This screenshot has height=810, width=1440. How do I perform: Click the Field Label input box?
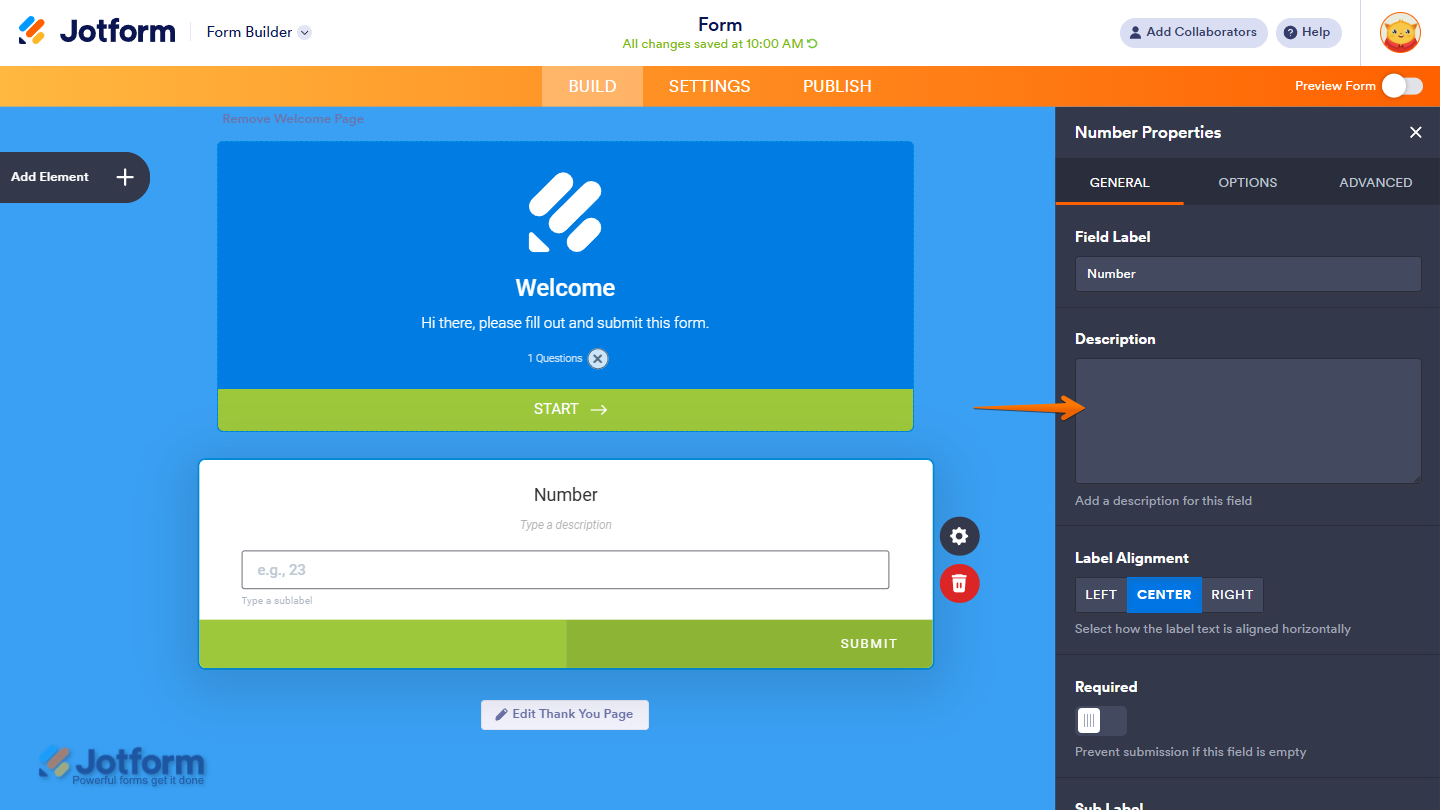[1248, 274]
